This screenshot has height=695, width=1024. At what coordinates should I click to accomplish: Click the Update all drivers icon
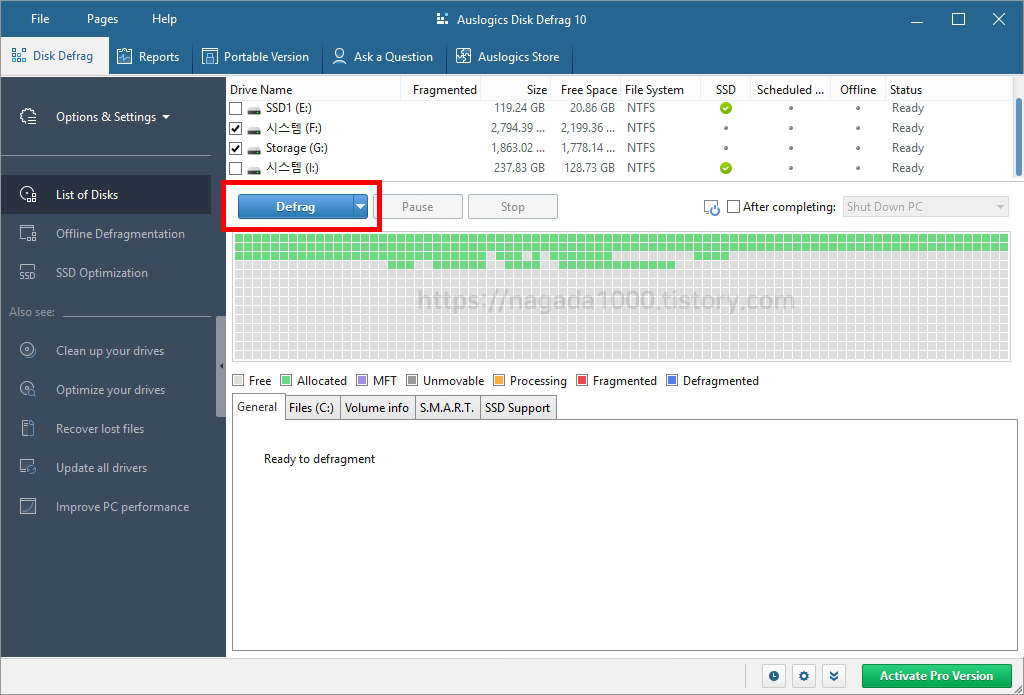[x=28, y=468]
